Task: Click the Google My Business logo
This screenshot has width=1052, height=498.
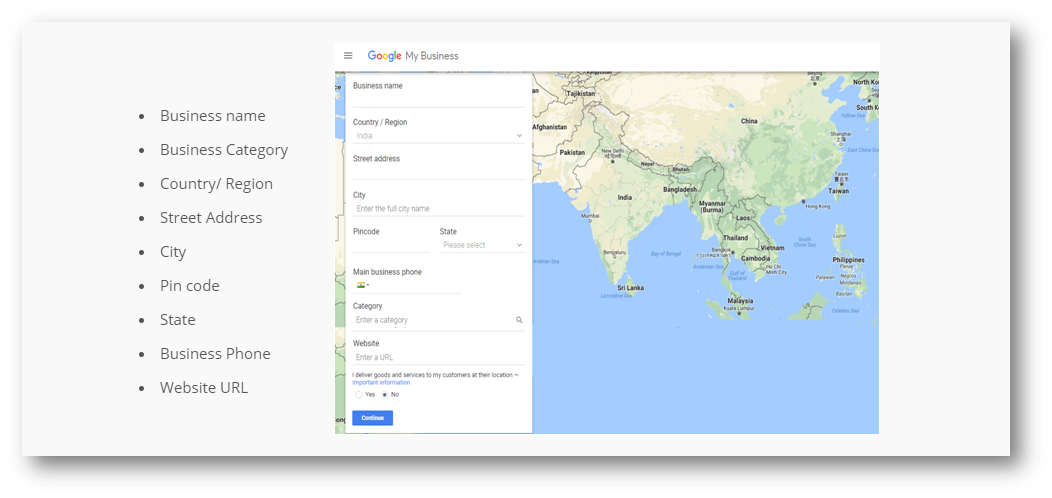Action: click(412, 56)
